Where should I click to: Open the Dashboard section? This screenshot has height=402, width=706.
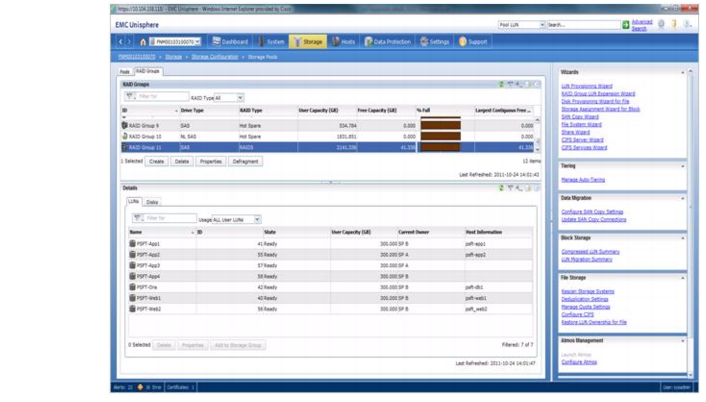tap(230, 42)
